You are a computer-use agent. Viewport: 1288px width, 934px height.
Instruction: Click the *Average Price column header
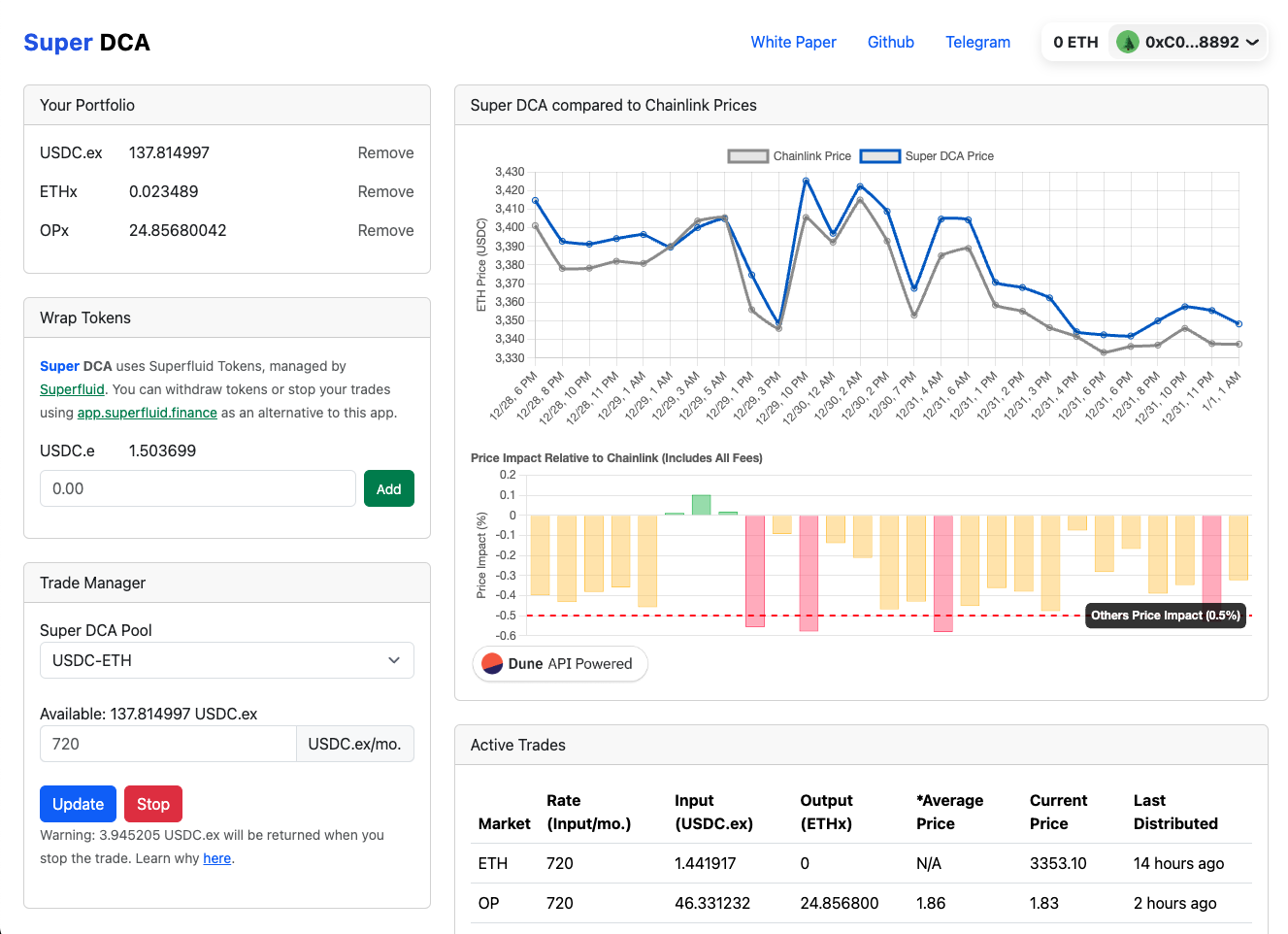949,812
